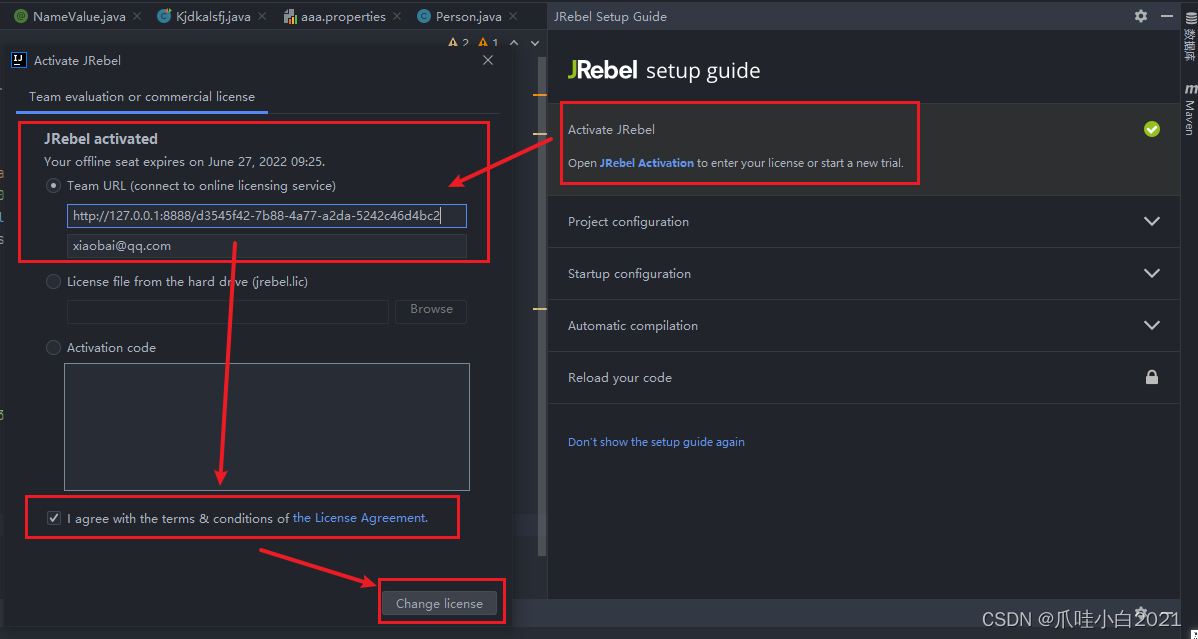
Task: Close the NameValue.java tab
Action: tap(137, 16)
